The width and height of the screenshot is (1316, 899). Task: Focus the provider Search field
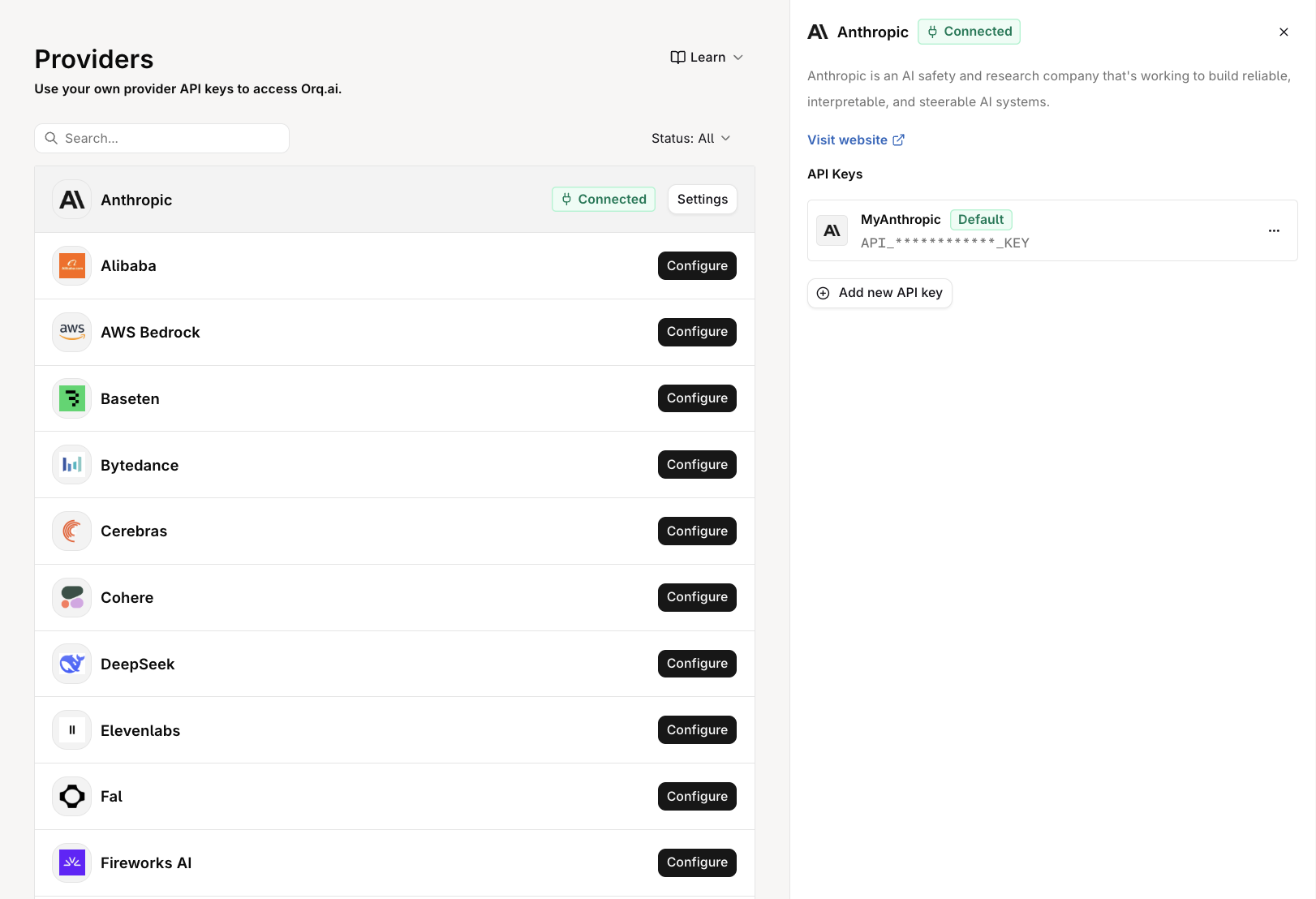[x=162, y=139]
